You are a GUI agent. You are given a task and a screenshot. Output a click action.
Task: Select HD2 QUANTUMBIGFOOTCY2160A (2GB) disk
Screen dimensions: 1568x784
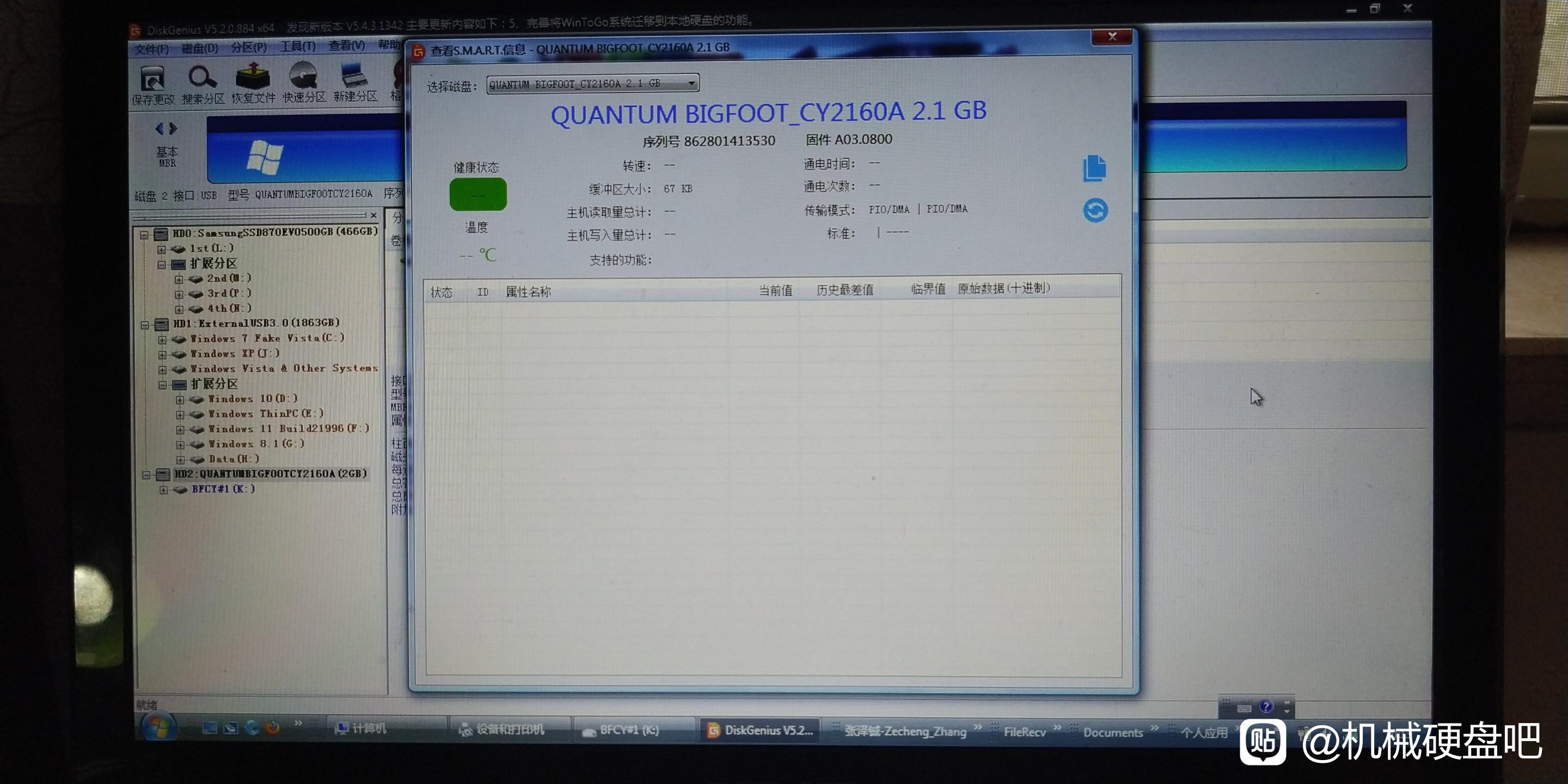[x=271, y=474]
